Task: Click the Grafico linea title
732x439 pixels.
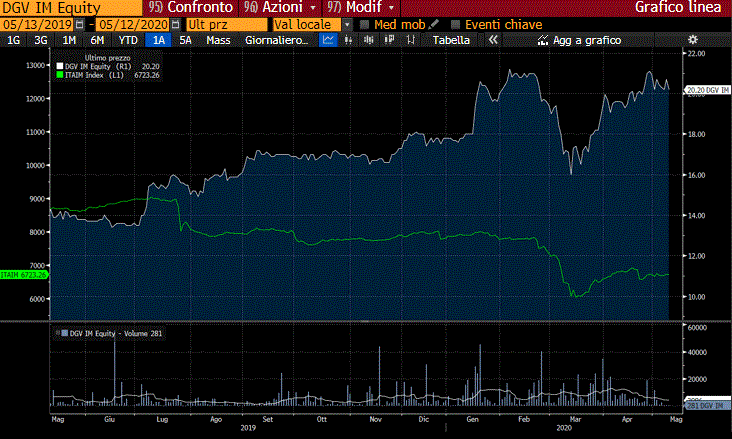Action: pos(678,7)
